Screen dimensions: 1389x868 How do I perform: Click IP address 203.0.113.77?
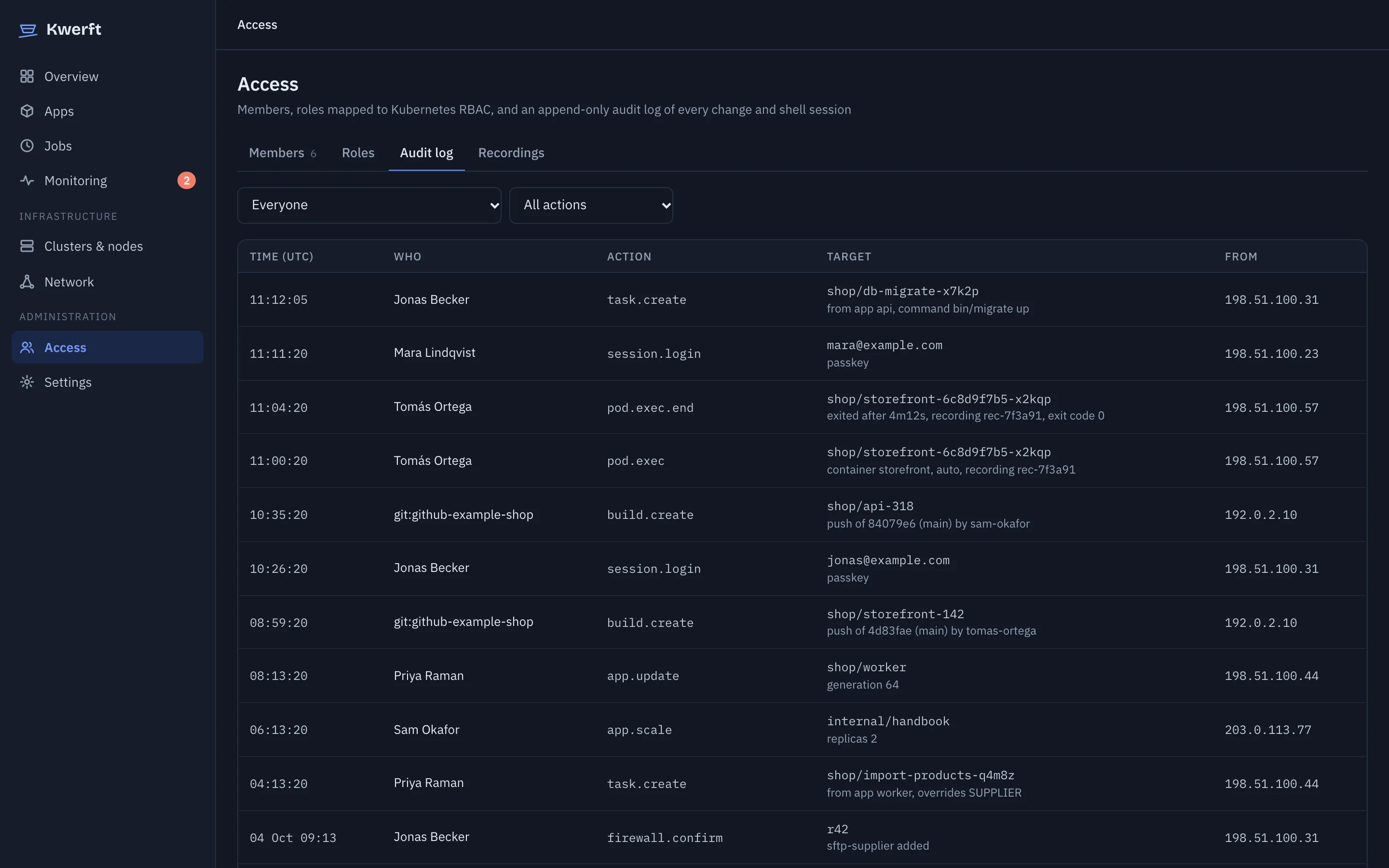pyautogui.click(x=1268, y=730)
